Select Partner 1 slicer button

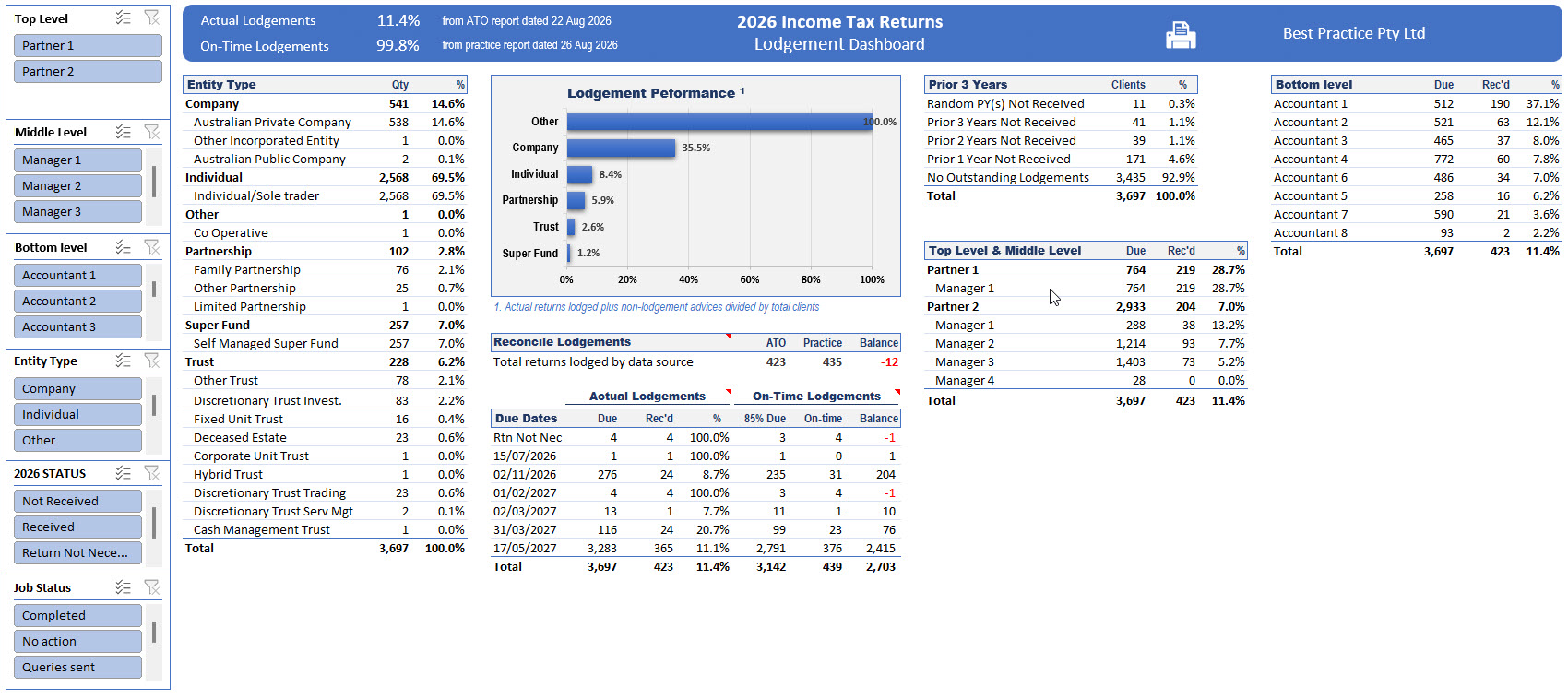pos(88,45)
